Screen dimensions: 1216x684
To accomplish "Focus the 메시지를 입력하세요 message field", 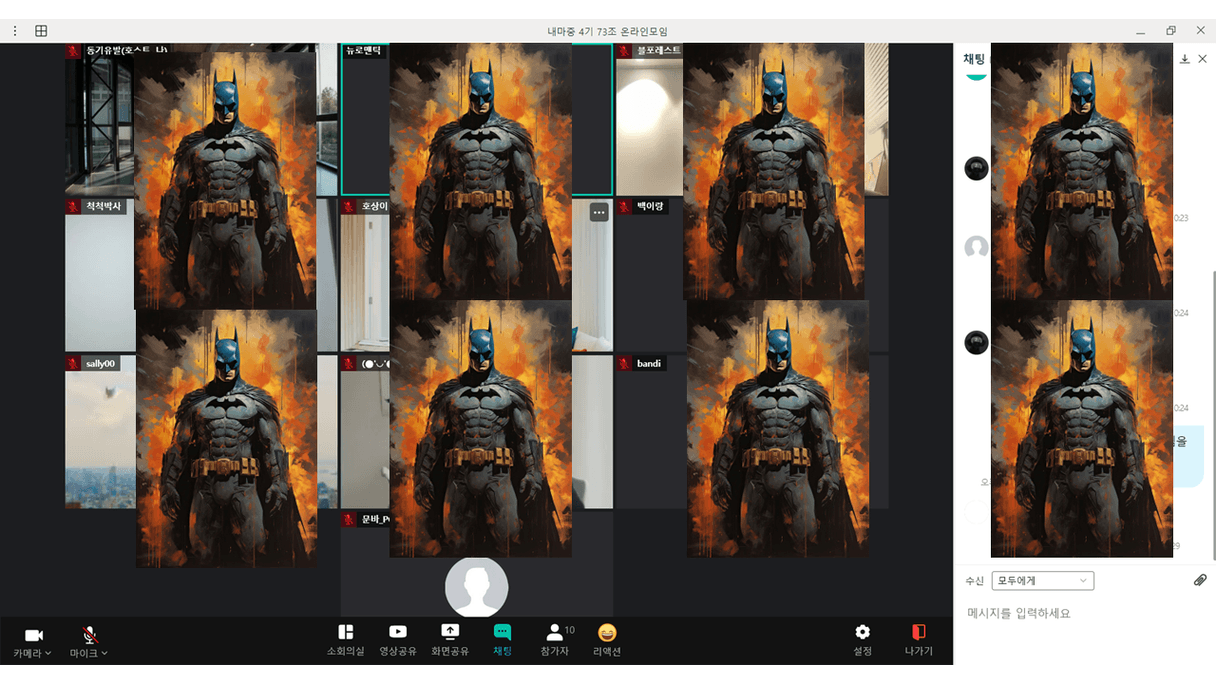I will click(x=1085, y=613).
